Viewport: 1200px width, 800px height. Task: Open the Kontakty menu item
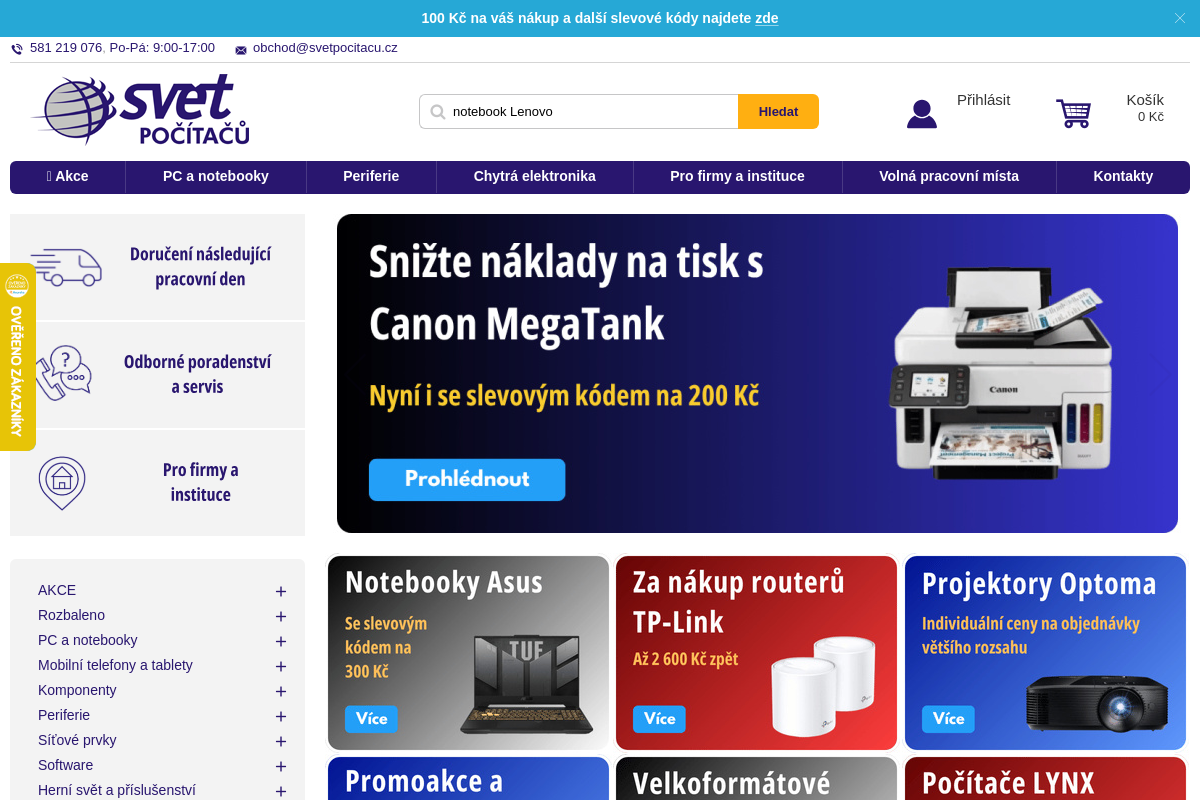coord(1123,177)
